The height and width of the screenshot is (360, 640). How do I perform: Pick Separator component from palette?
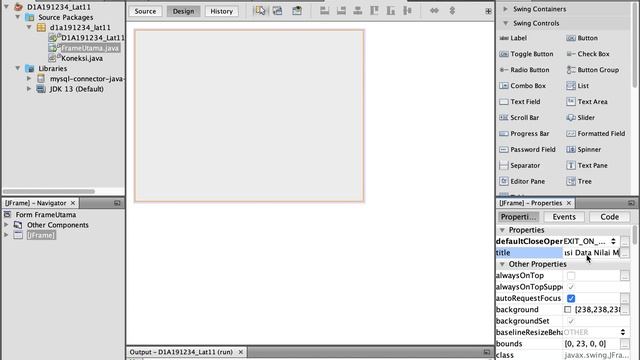(520, 165)
